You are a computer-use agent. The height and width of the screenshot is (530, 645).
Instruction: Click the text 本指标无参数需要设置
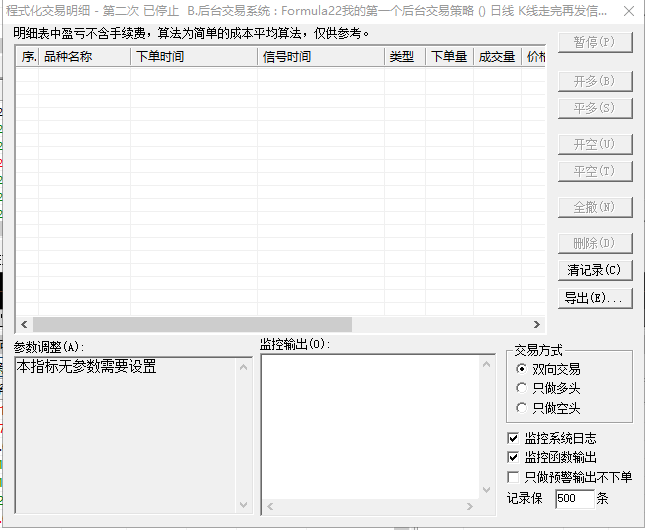(86, 366)
